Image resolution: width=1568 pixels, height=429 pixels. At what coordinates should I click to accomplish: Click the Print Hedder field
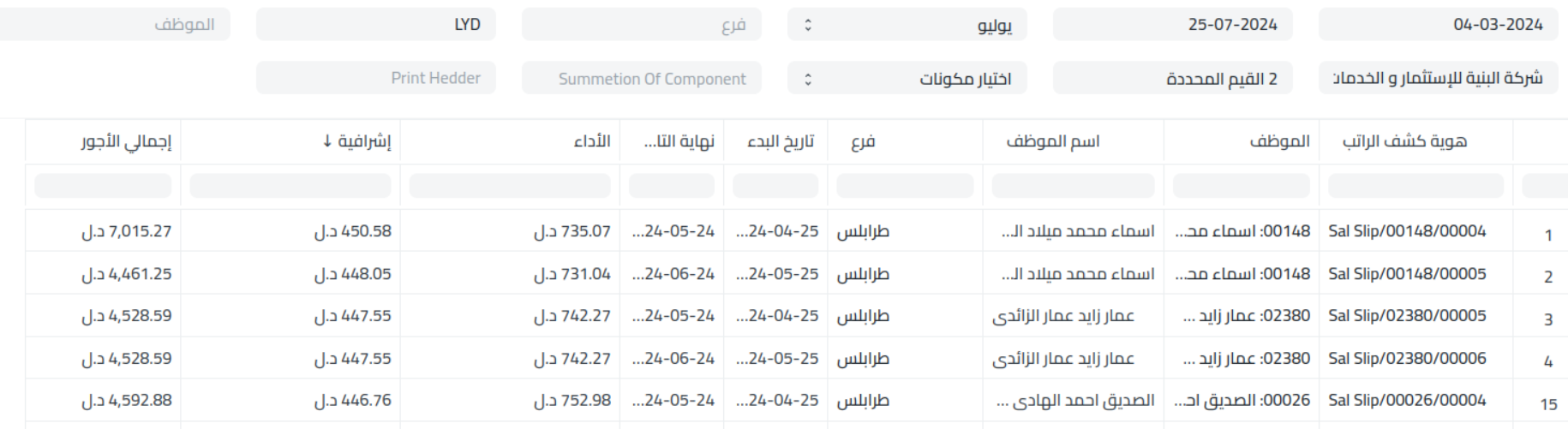pyautogui.click(x=375, y=79)
